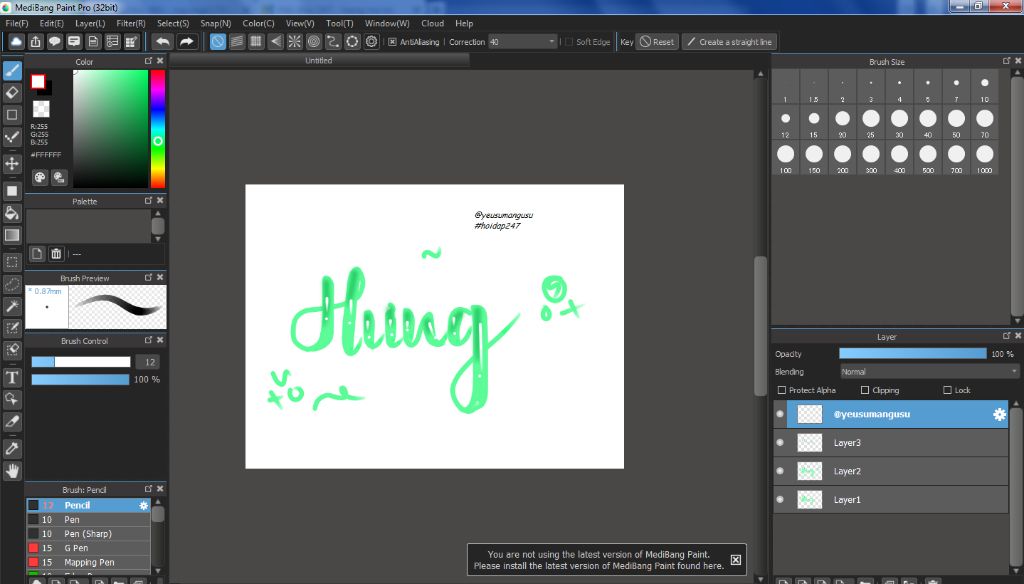Enable Protect Alpha checkbox
Screen dimensions: 1024x584
[x=782, y=390]
